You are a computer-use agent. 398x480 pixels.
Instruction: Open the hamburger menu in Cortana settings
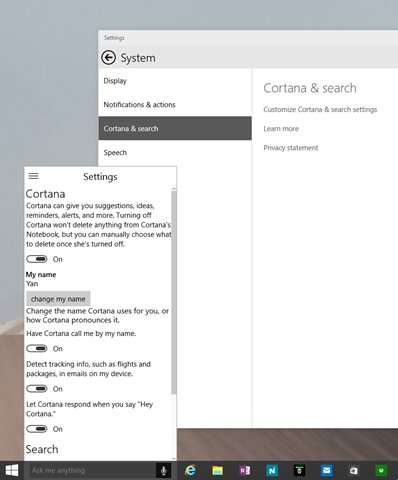point(33,176)
